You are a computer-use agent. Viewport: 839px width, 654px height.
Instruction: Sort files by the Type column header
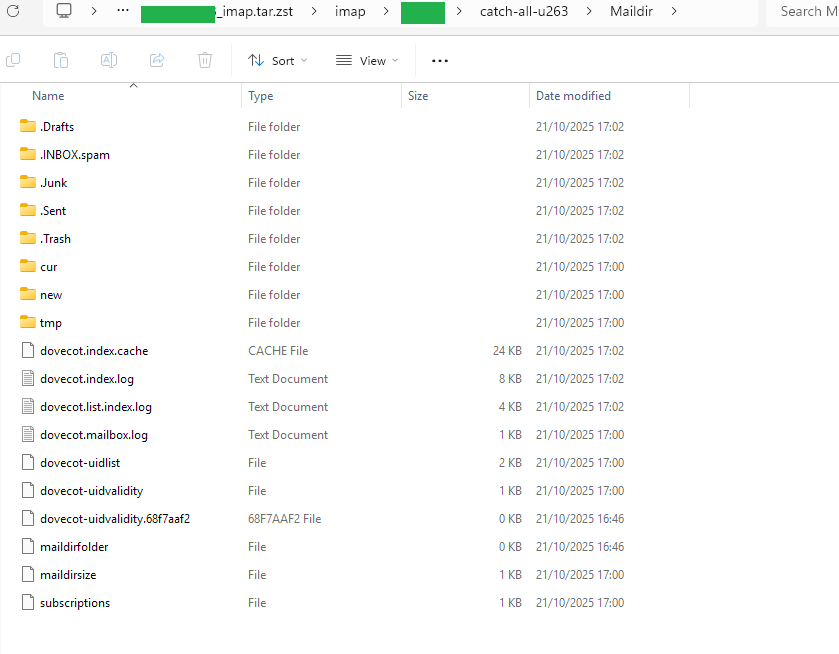[261, 96]
